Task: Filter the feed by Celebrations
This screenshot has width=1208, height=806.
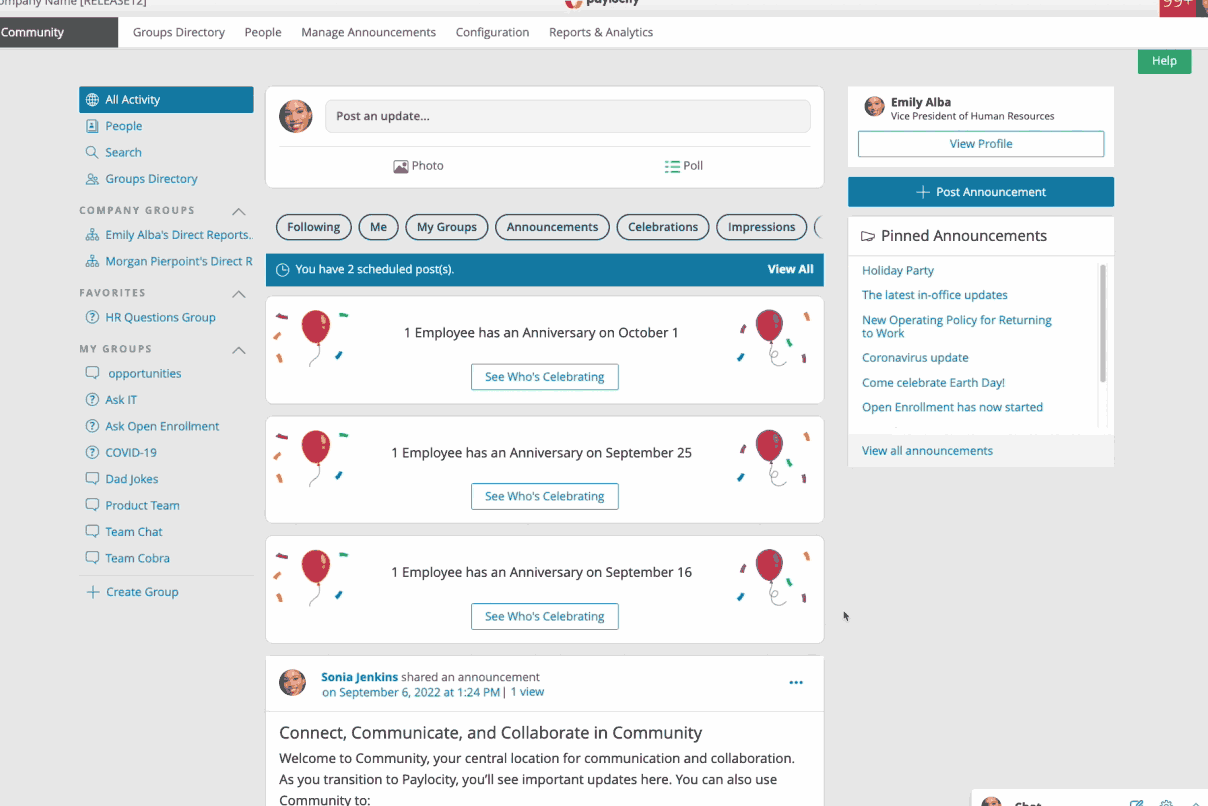Action: coord(663,227)
